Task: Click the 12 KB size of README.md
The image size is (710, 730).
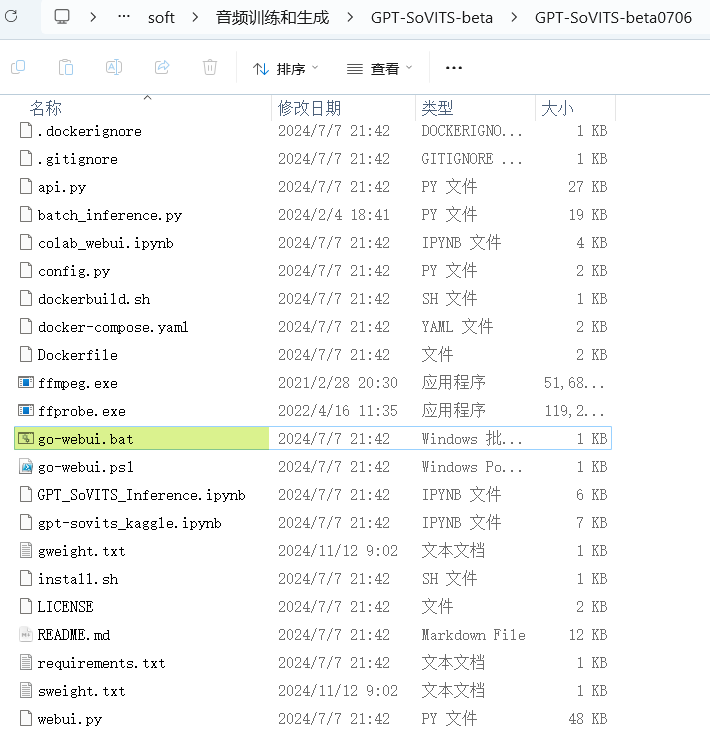Action: pyautogui.click(x=588, y=635)
